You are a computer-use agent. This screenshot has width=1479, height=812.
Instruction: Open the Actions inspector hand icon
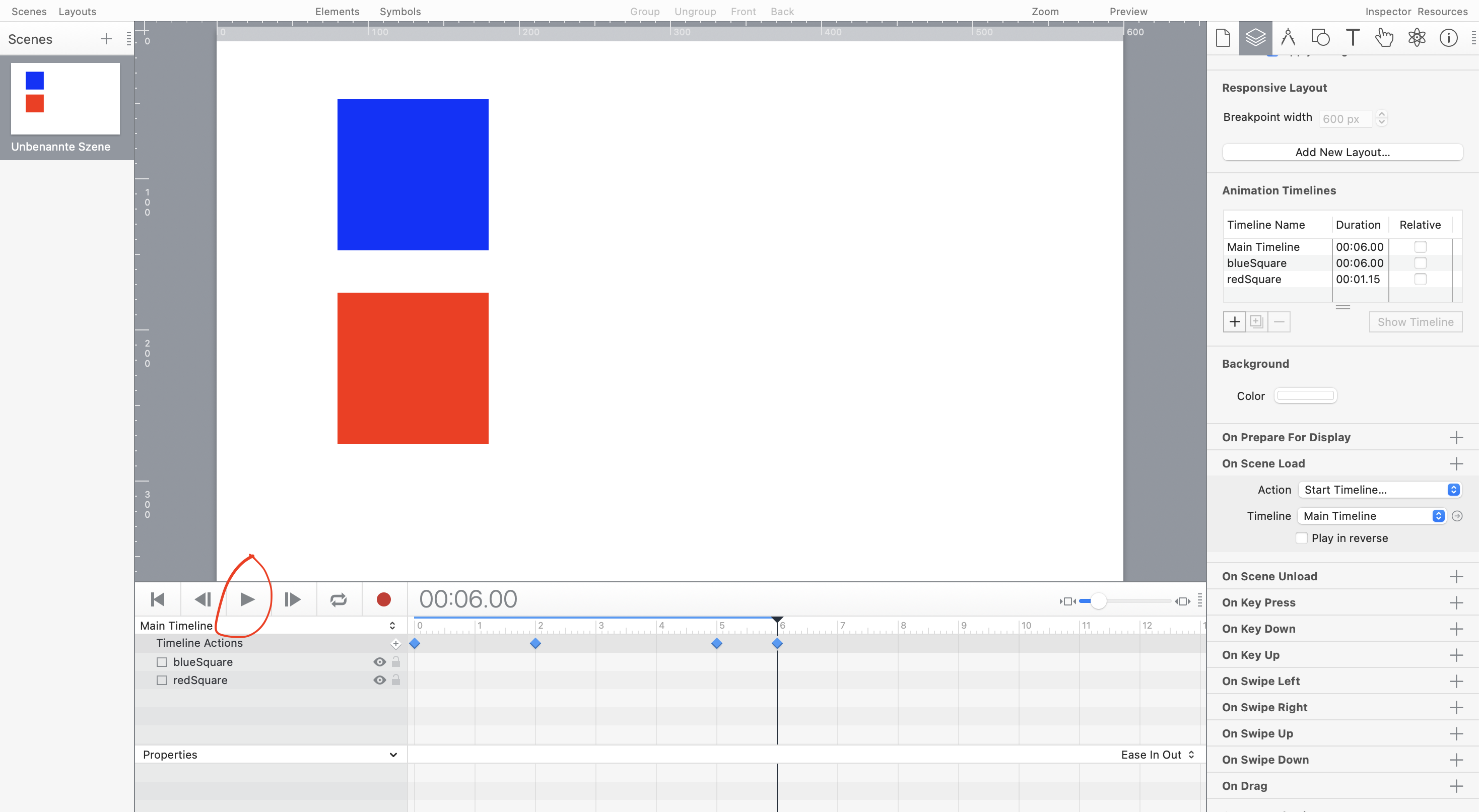click(1384, 38)
